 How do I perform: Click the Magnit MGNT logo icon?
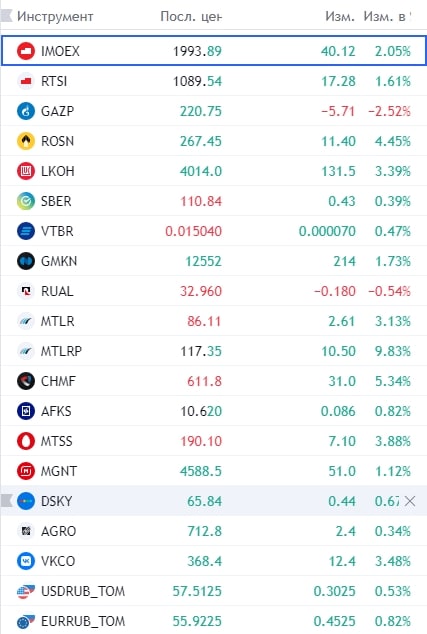pyautogui.click(x=26, y=471)
